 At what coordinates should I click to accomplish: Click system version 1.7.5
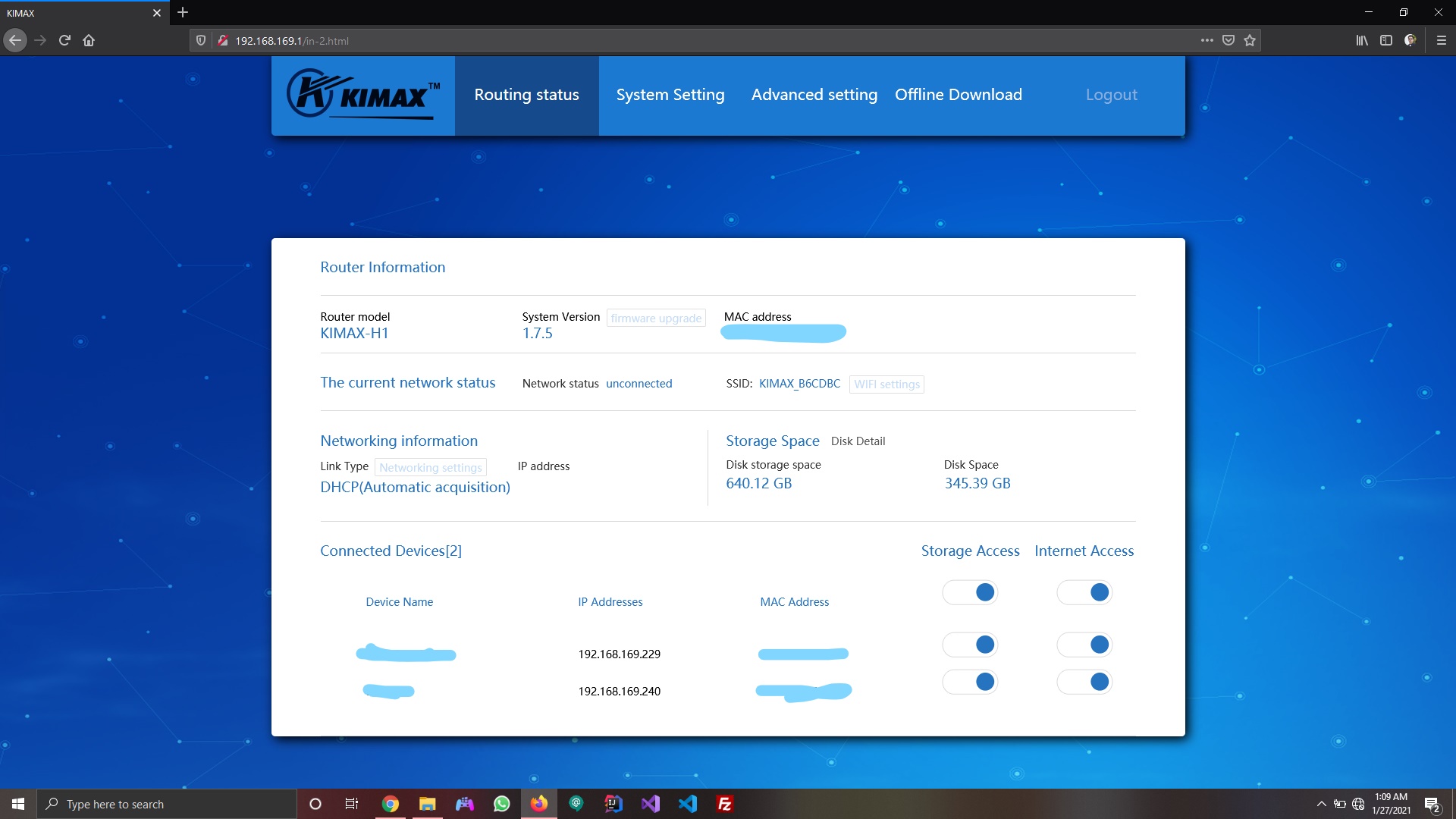(538, 334)
